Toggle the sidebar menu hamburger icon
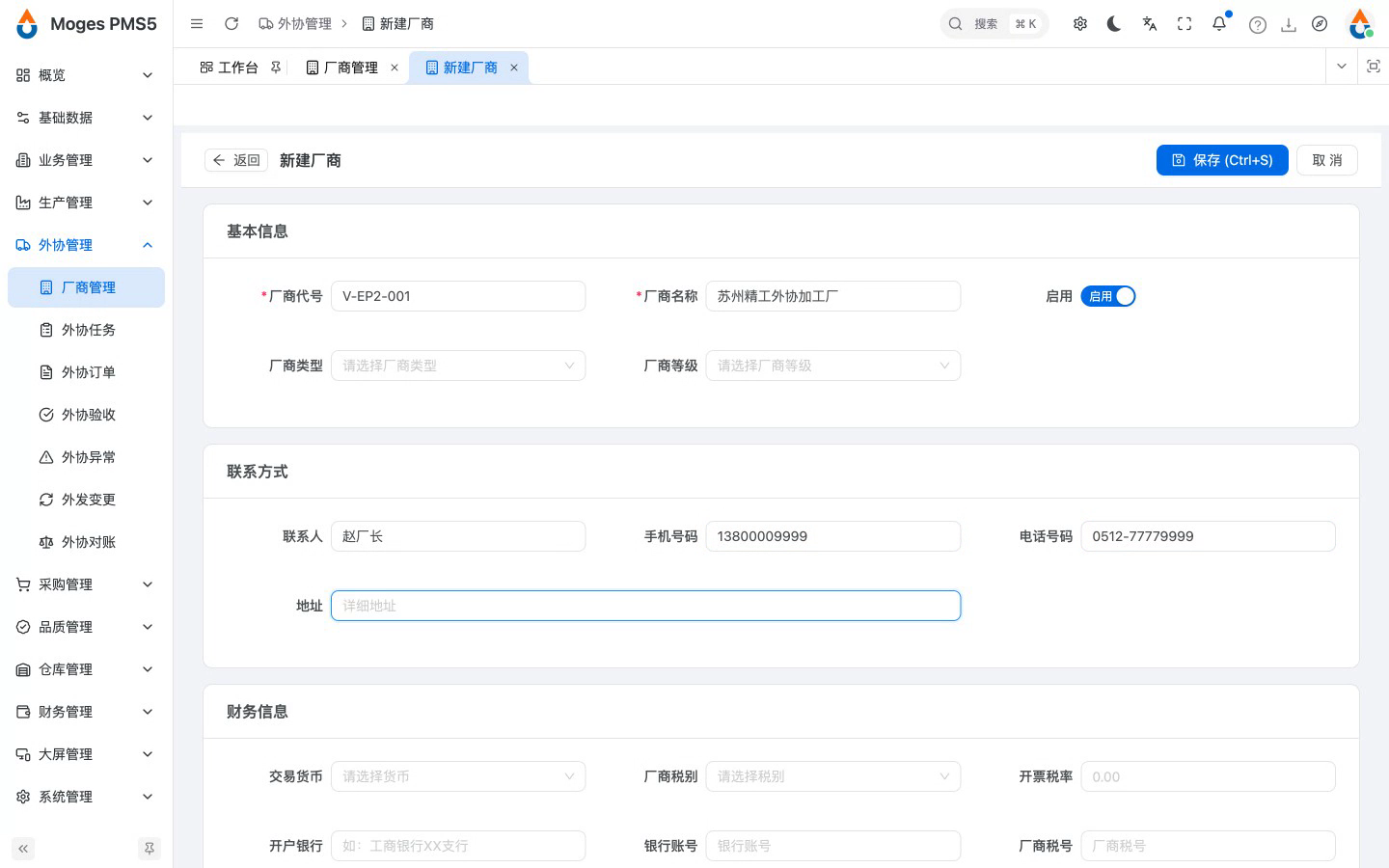 pos(197,24)
